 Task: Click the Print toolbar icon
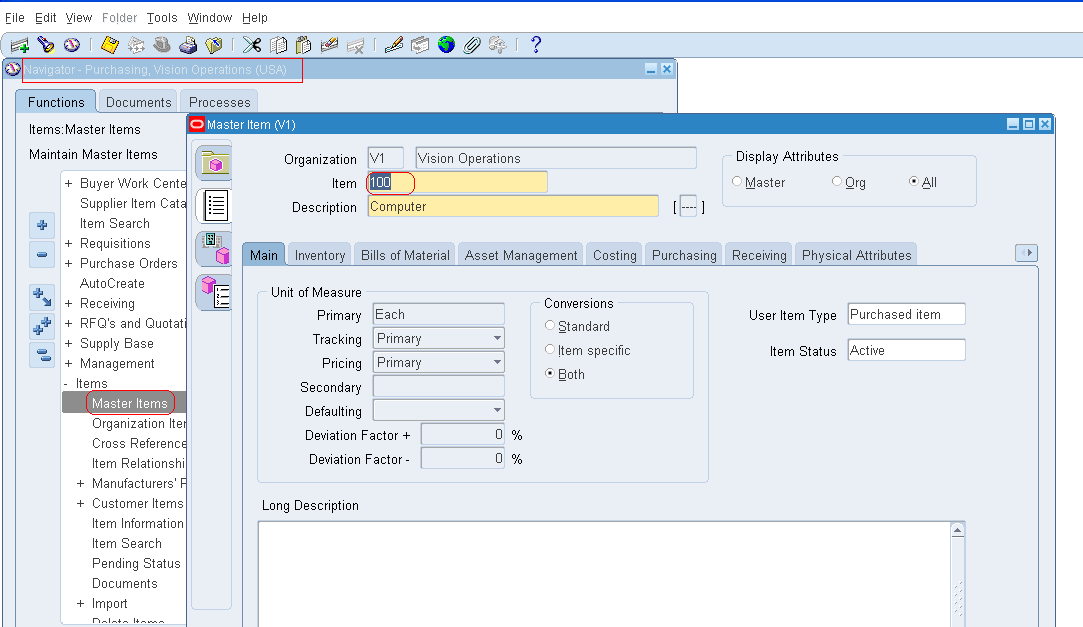[x=188, y=45]
